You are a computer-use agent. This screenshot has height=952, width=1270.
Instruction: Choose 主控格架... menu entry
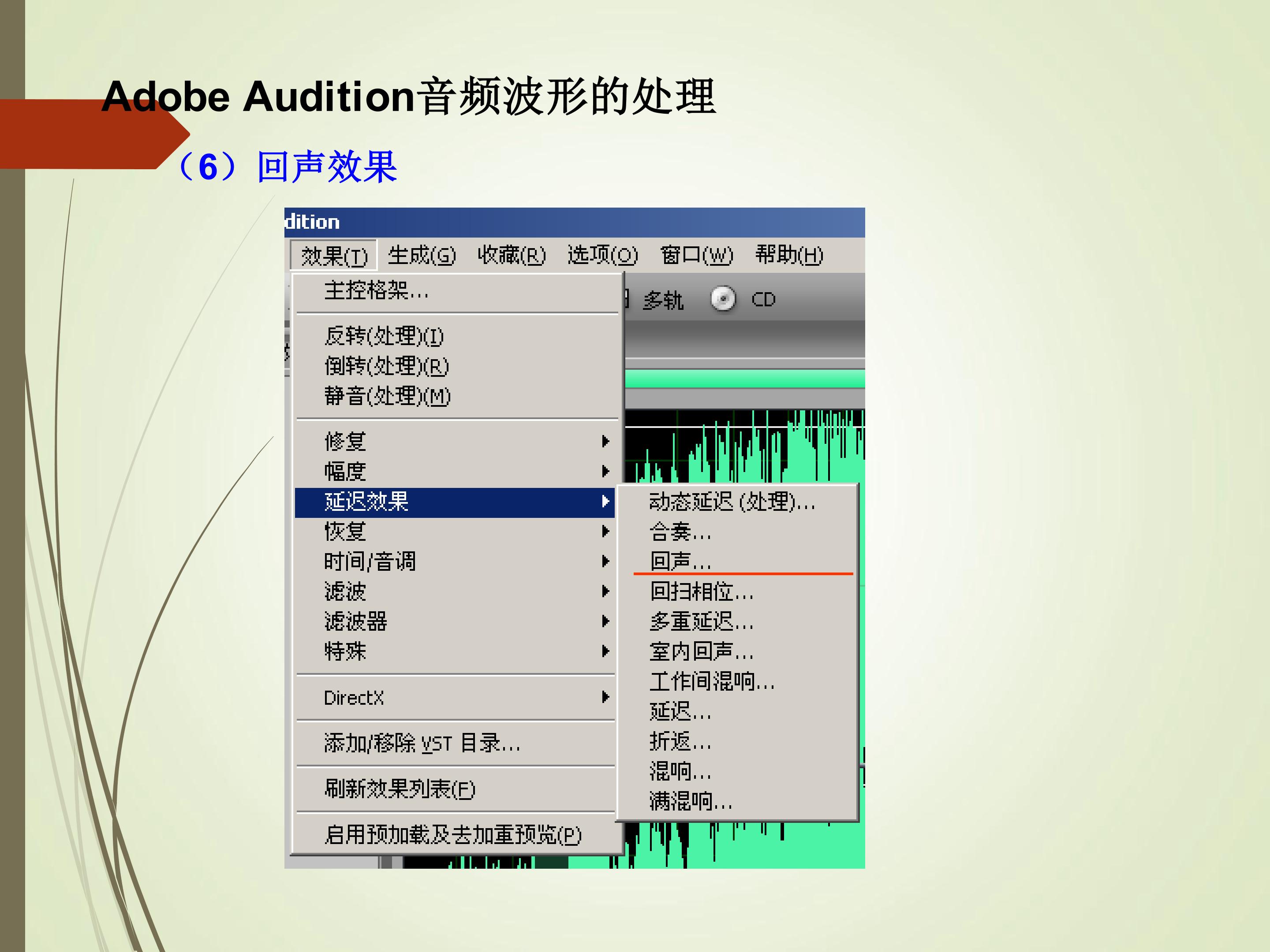458,290
